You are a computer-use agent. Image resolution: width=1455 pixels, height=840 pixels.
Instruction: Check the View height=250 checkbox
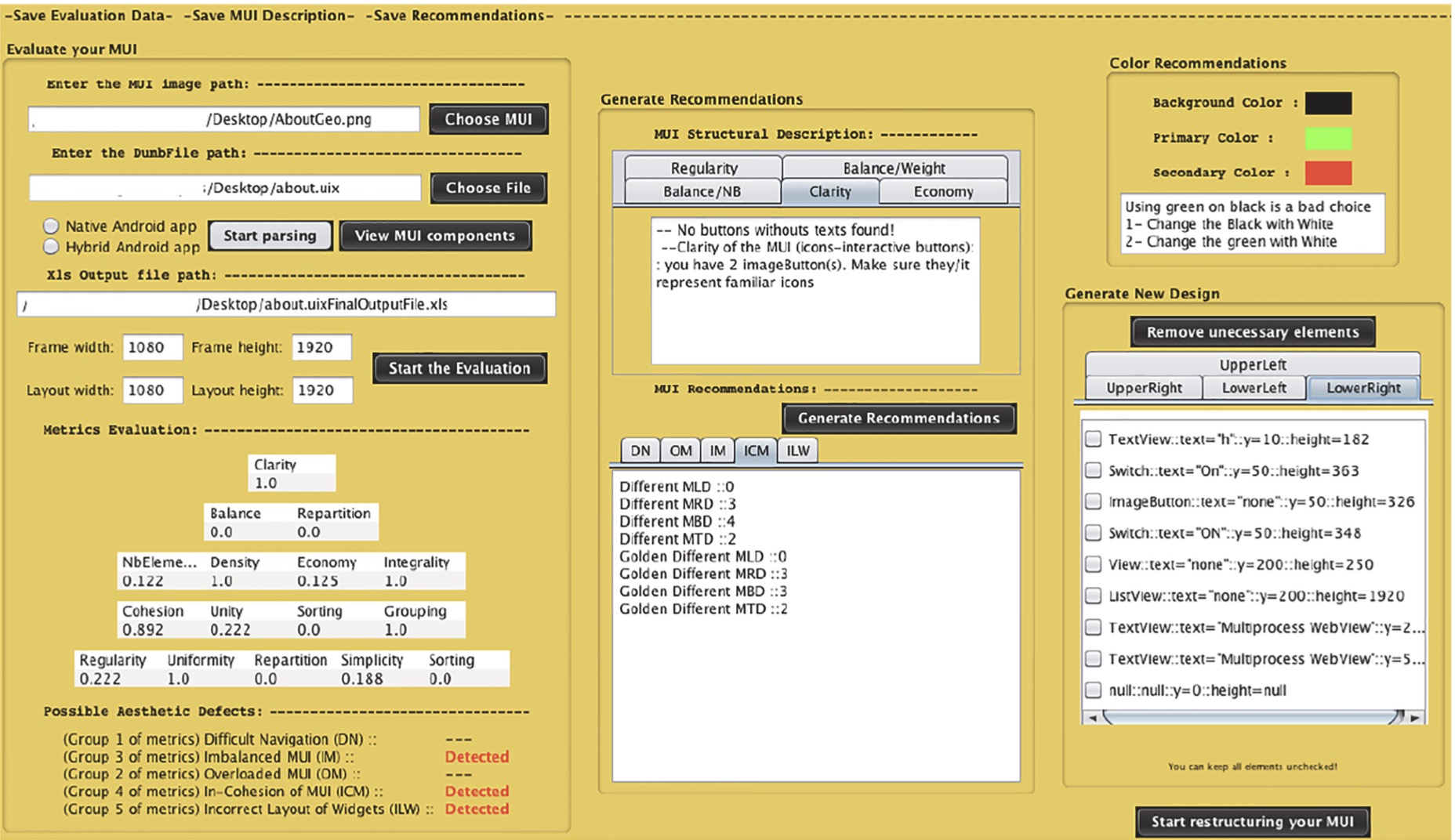pyautogui.click(x=1093, y=564)
